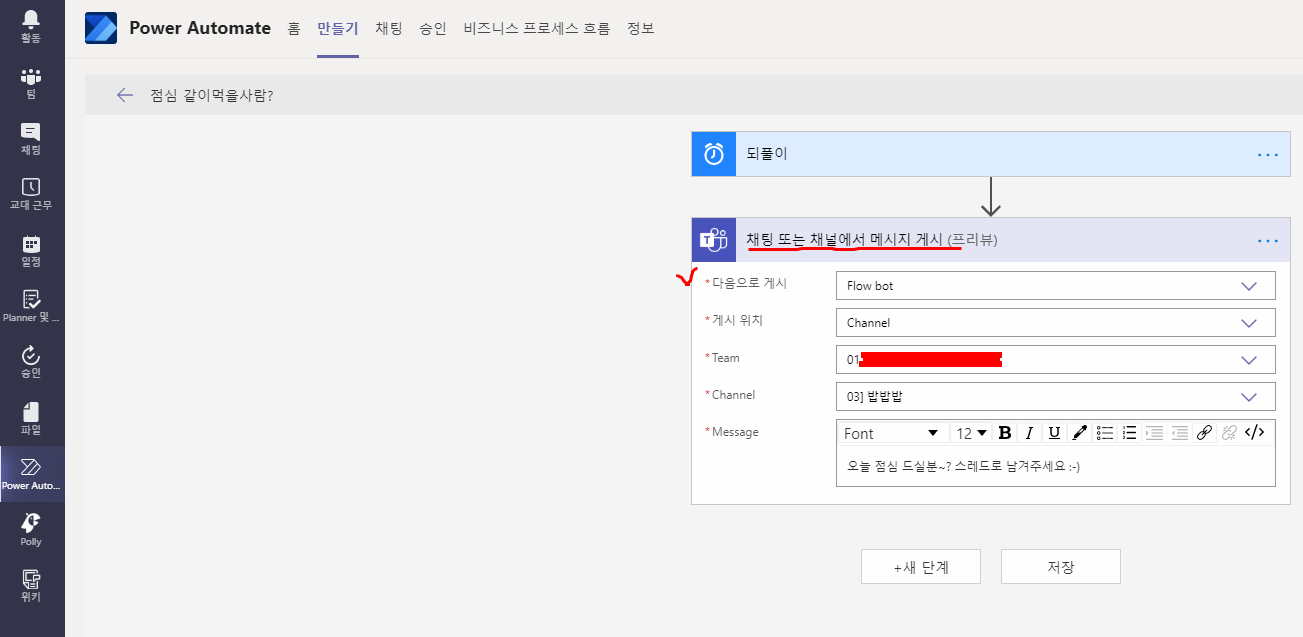Viewport: 1303px width, 637px height.
Task: Click the +새 단계 button
Action: 921,567
